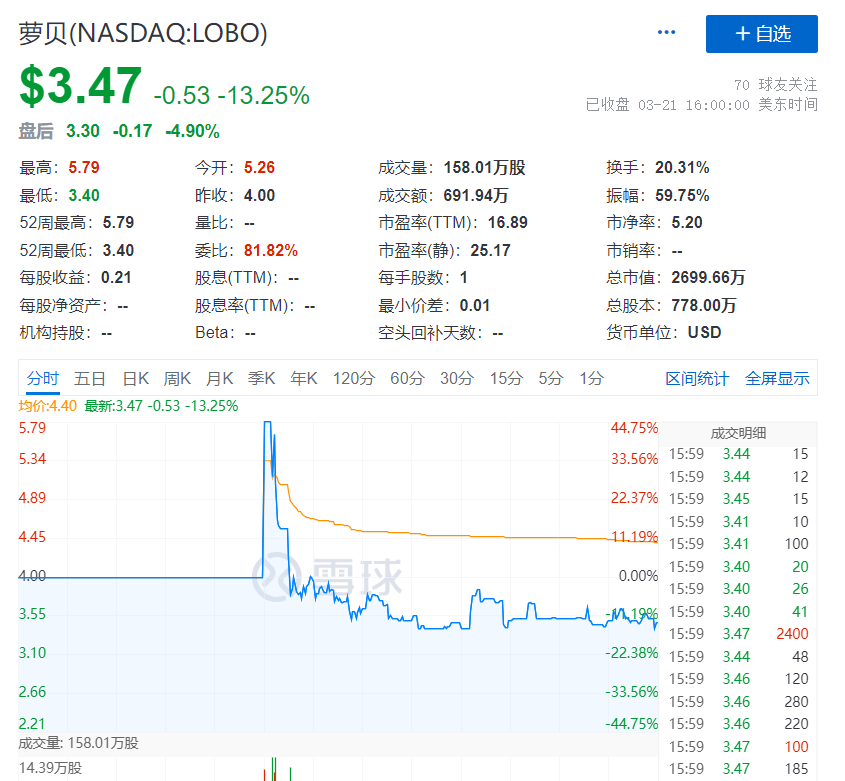Select the 120分 interval tab
Image resolution: width=845 pixels, height=781 pixels.
(x=354, y=379)
